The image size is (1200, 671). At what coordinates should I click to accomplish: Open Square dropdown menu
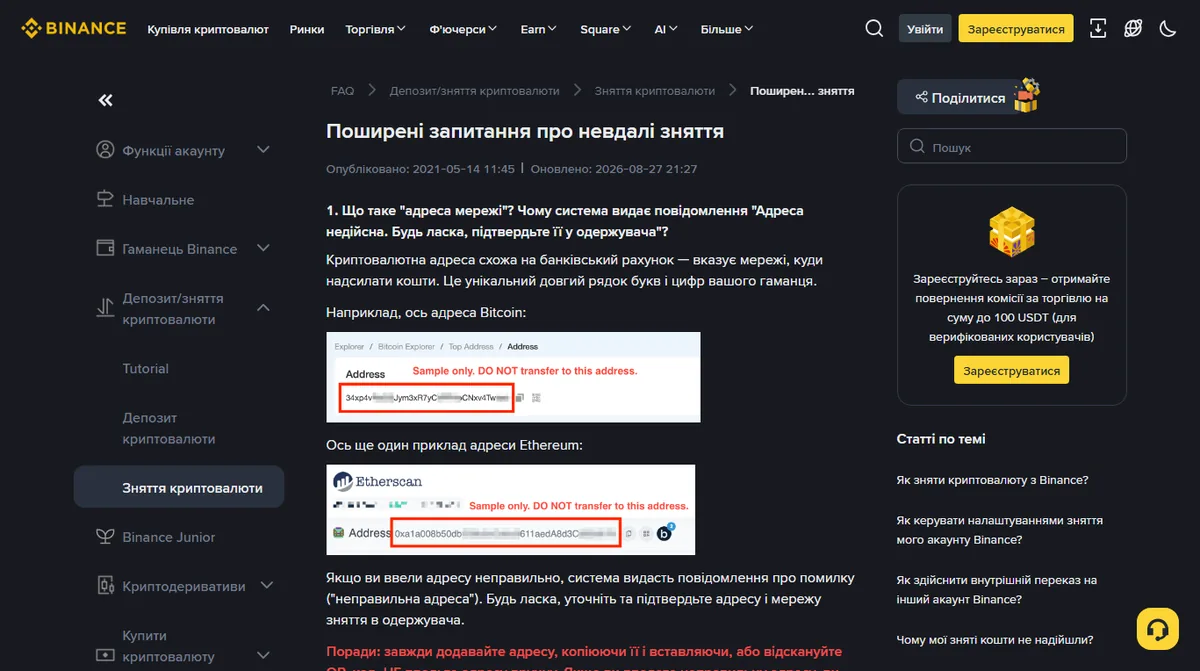(x=607, y=29)
